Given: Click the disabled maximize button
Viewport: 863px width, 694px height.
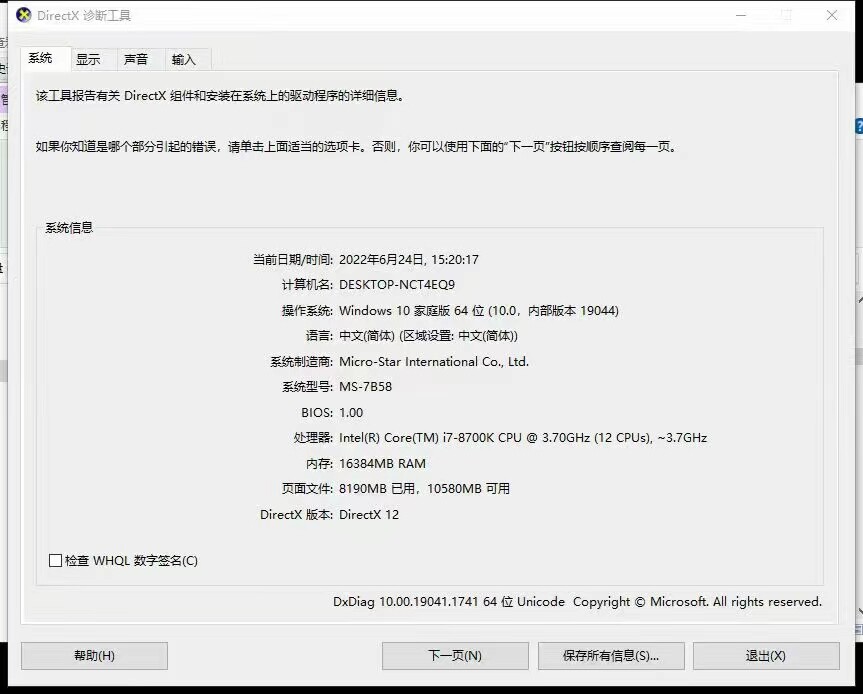Looking at the screenshot, I should click(786, 15).
